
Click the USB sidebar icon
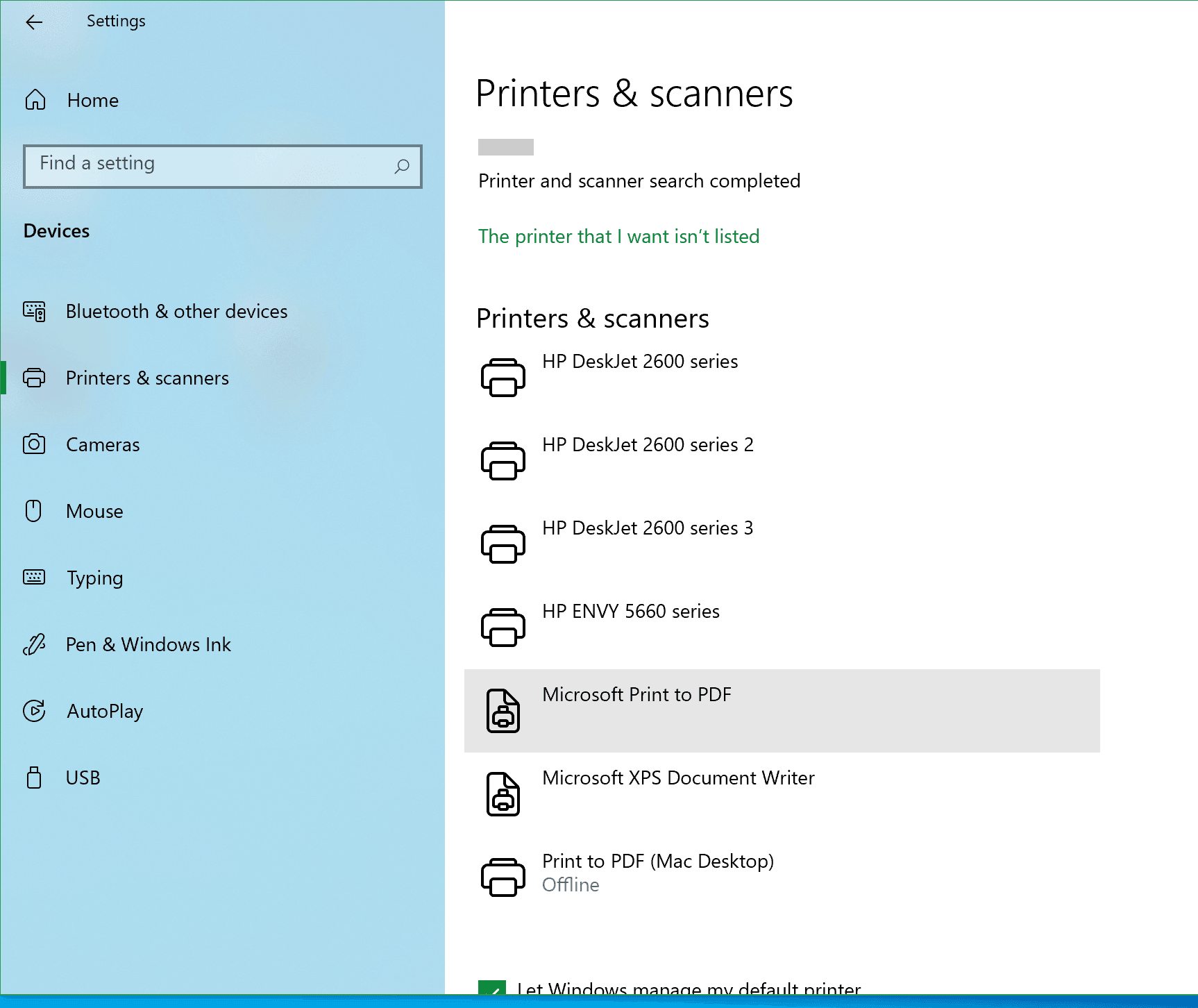click(x=34, y=778)
